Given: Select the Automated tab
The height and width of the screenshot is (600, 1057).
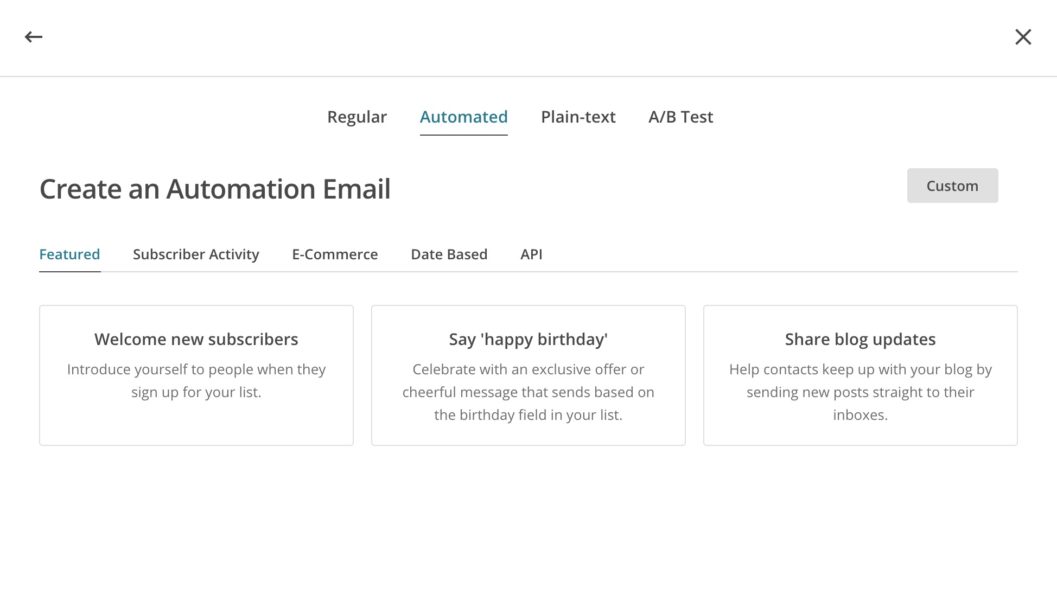Looking at the screenshot, I should tap(463, 116).
